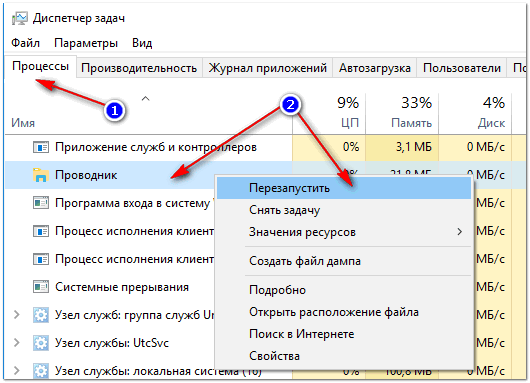The width and height of the screenshot is (530, 383).
Task: Switch to the Автозагрузка tab
Action: (x=375, y=68)
